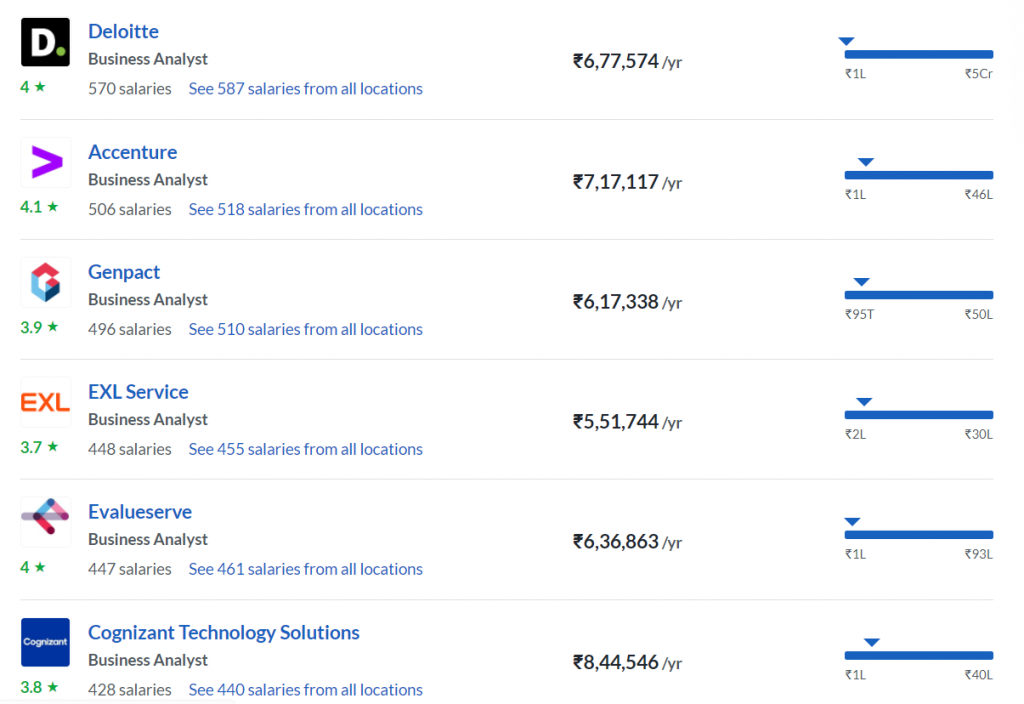Click the Cognizant blue logo

(x=45, y=643)
